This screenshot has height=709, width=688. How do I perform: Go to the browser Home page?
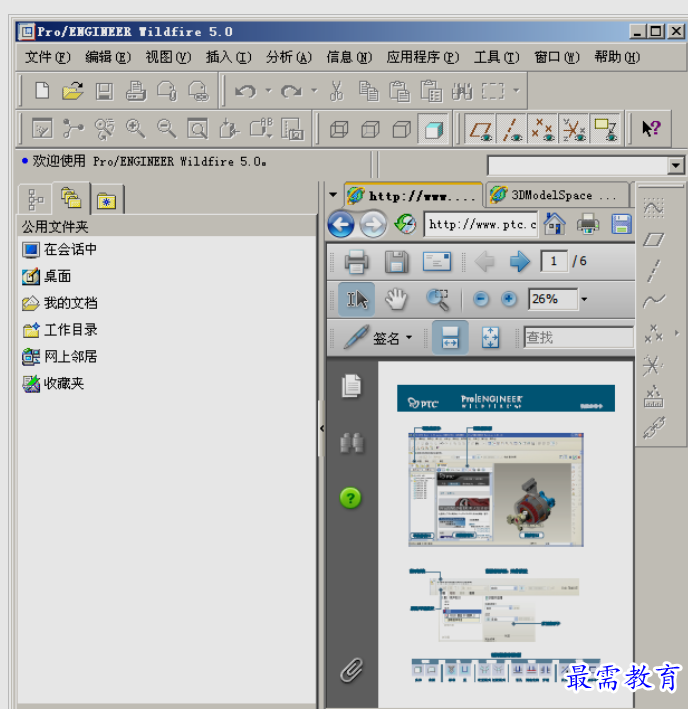555,224
